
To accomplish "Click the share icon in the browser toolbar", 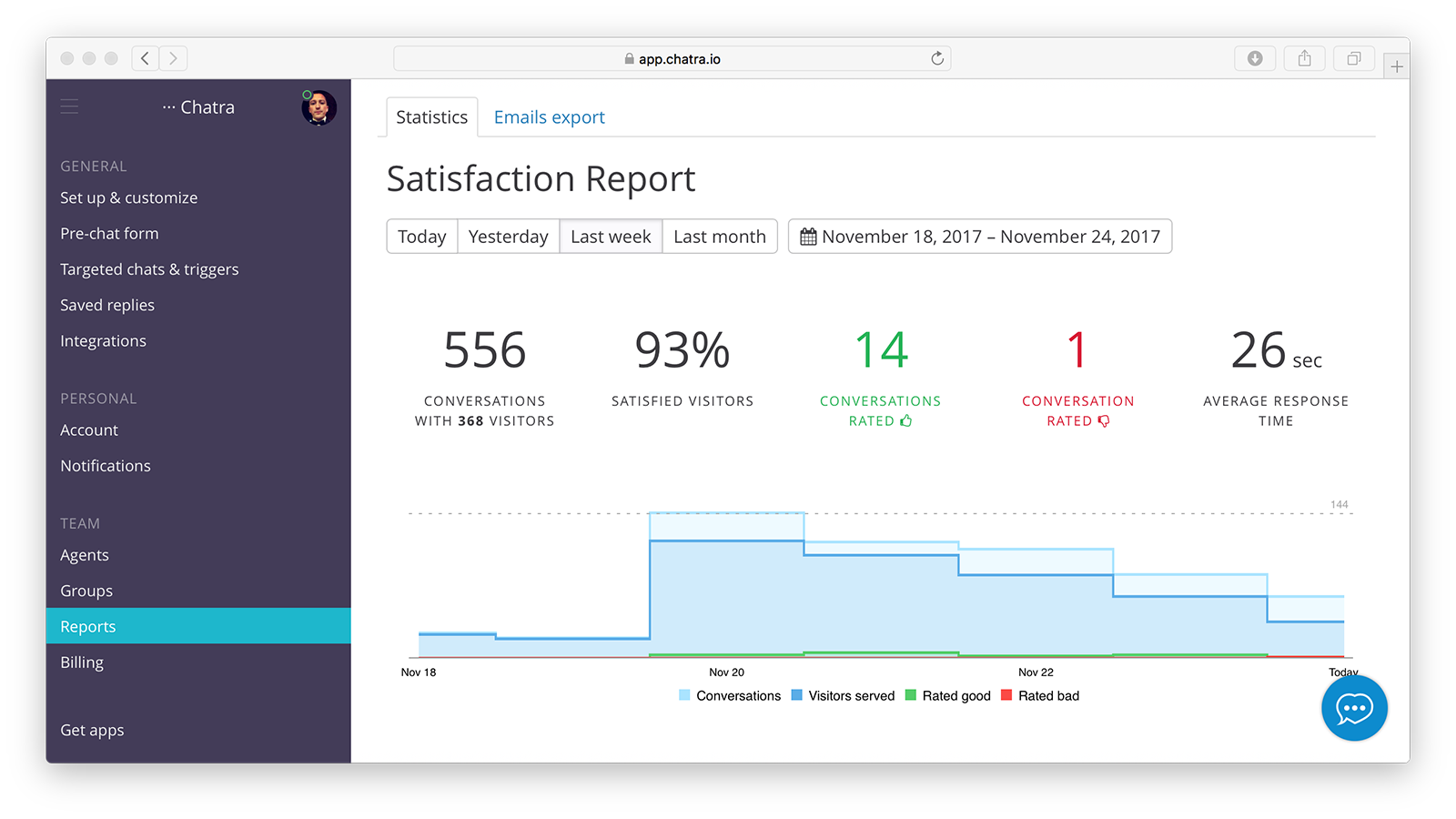I will coord(1304,57).
